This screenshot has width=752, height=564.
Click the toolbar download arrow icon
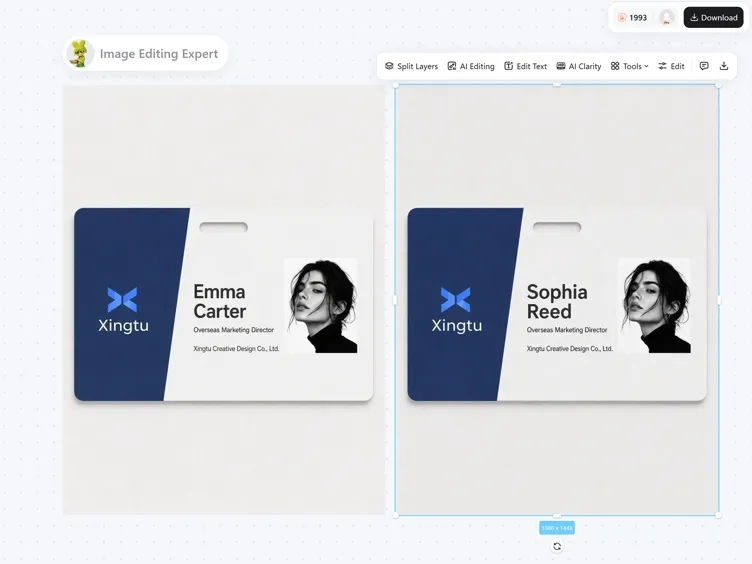(x=724, y=66)
